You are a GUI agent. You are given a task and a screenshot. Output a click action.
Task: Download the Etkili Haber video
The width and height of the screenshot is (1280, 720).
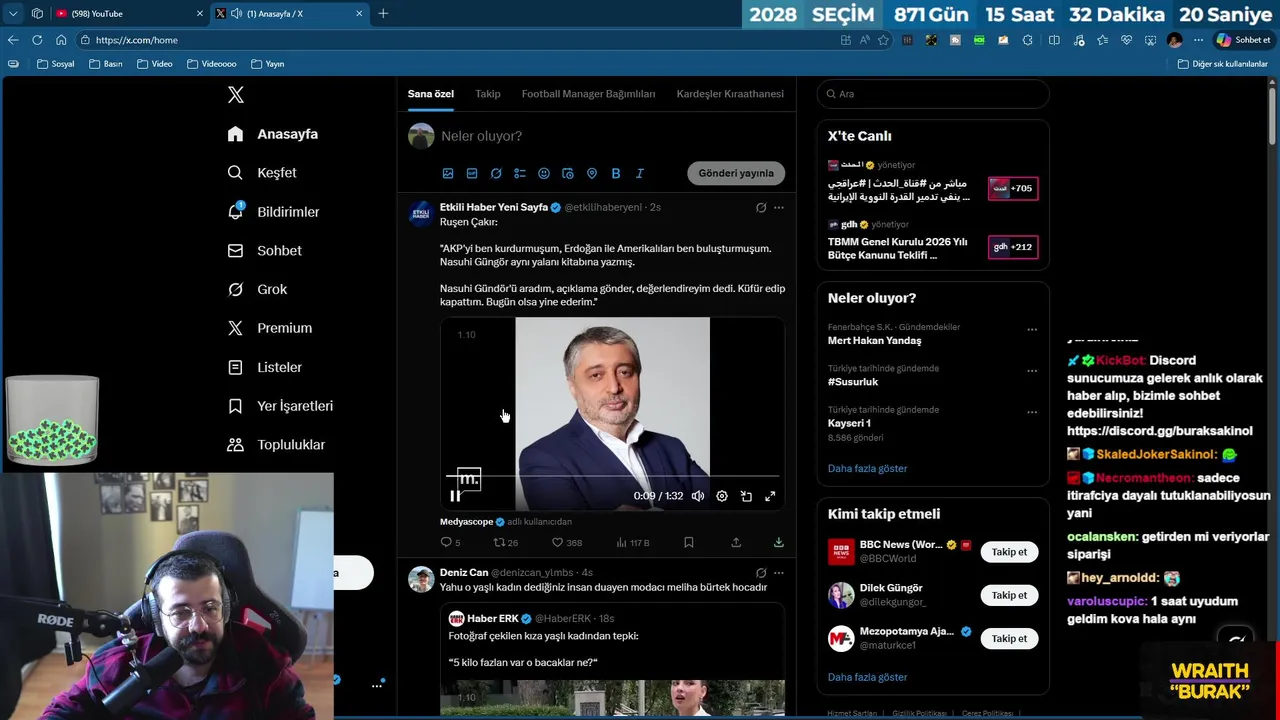pyautogui.click(x=779, y=543)
